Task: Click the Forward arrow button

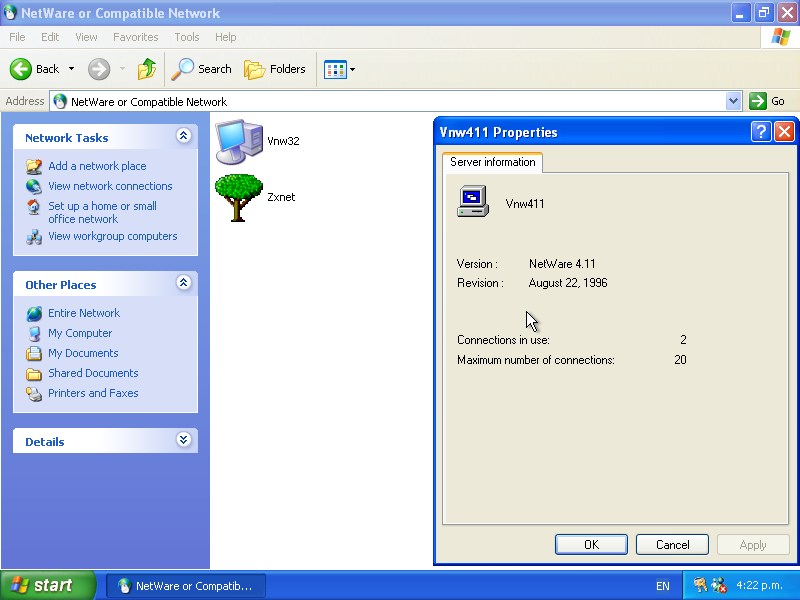Action: pos(99,69)
